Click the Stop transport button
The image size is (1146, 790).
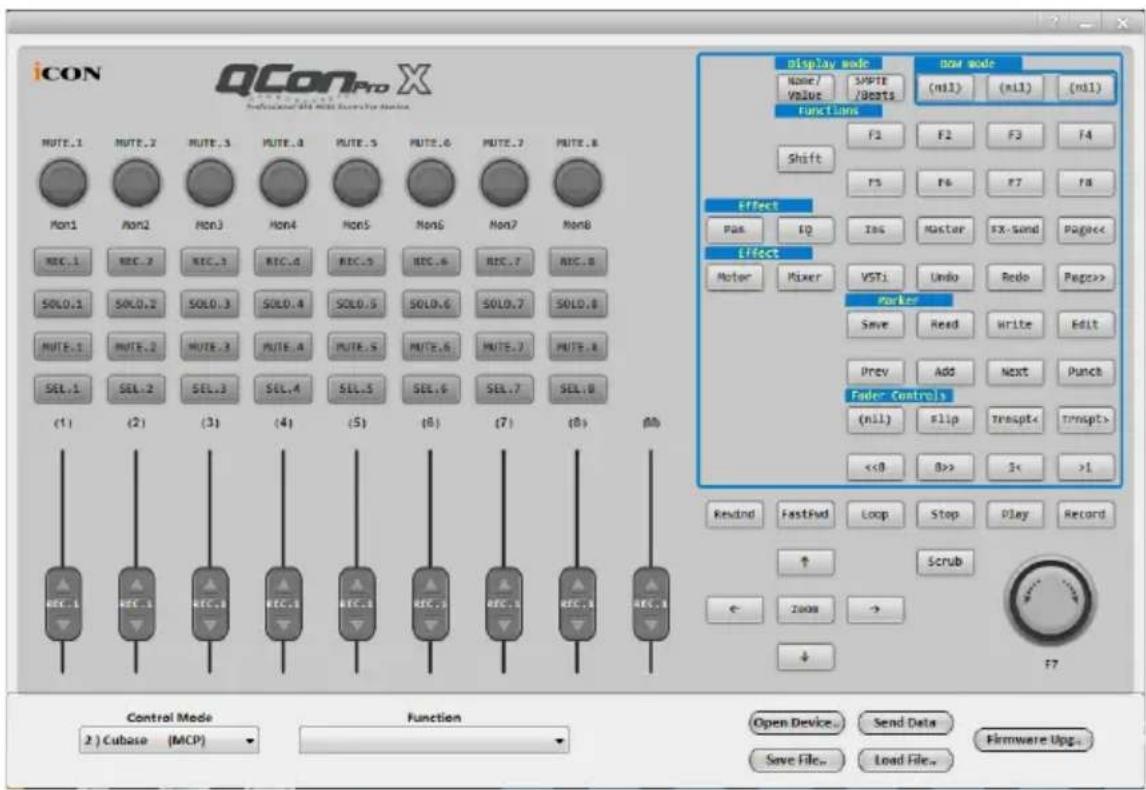point(945,514)
